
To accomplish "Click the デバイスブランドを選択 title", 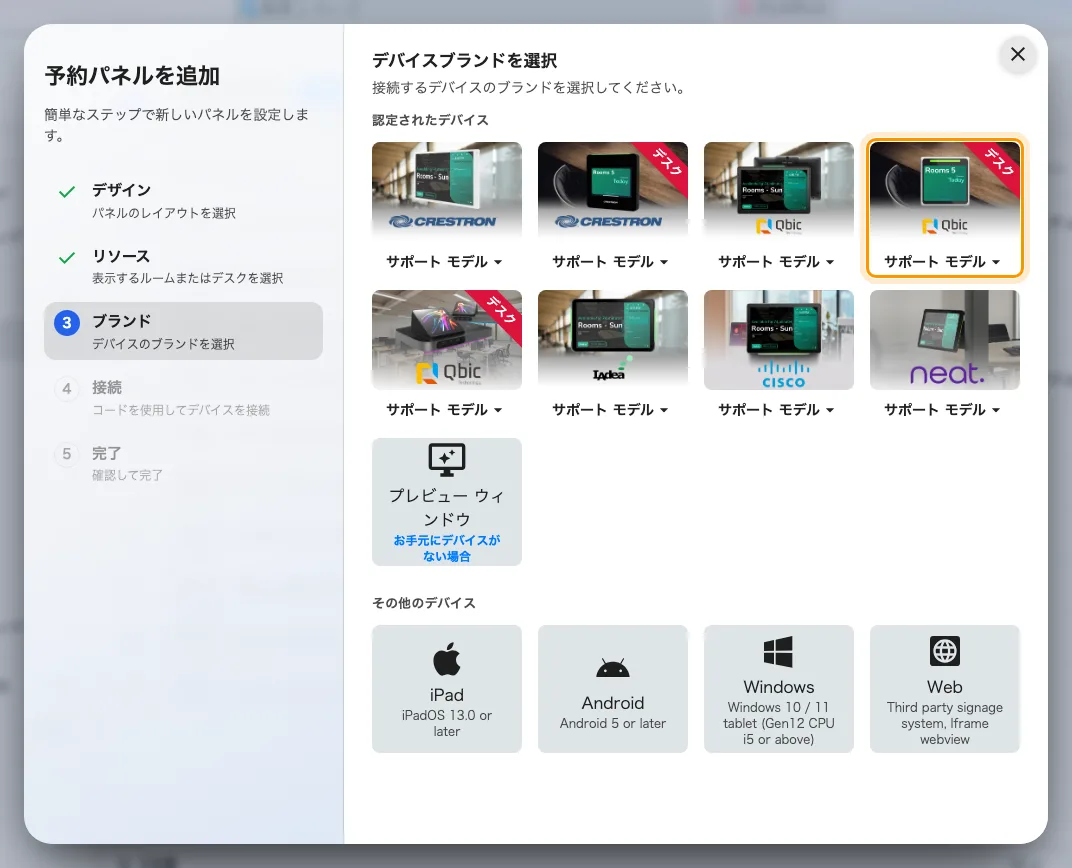I will [465, 61].
